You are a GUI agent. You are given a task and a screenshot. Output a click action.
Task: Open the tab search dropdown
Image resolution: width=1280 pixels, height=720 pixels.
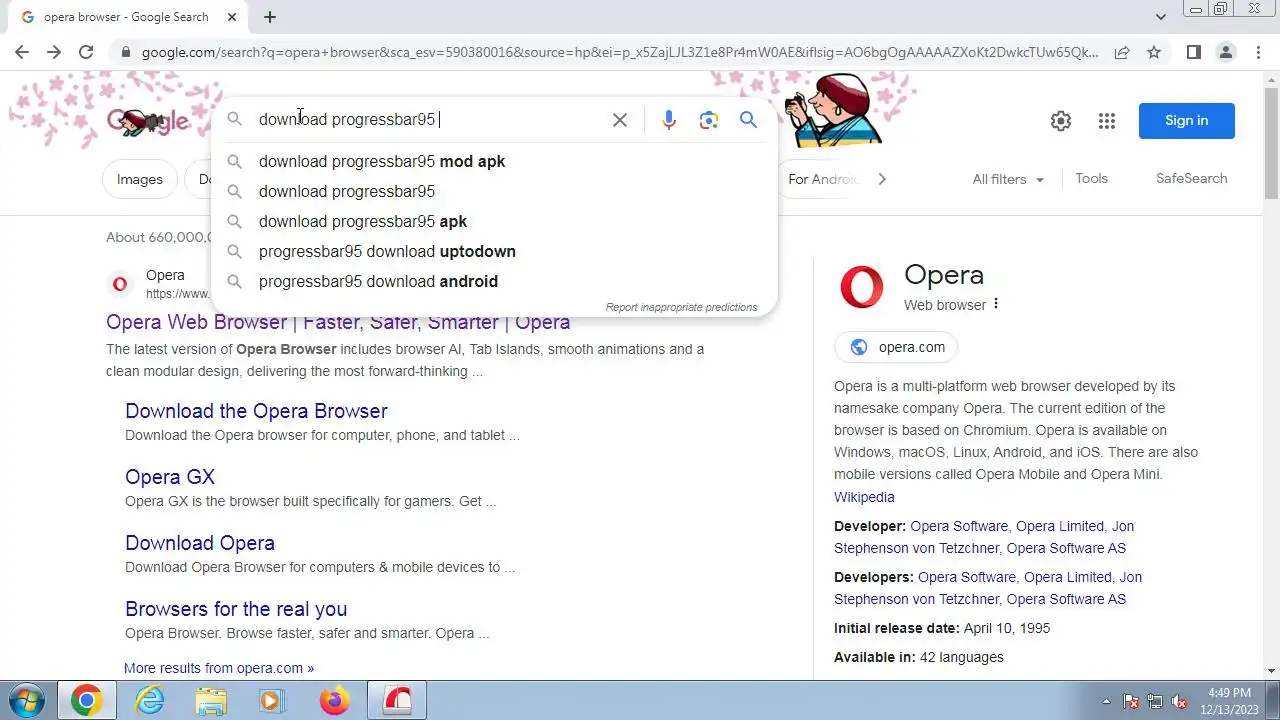[1160, 17]
